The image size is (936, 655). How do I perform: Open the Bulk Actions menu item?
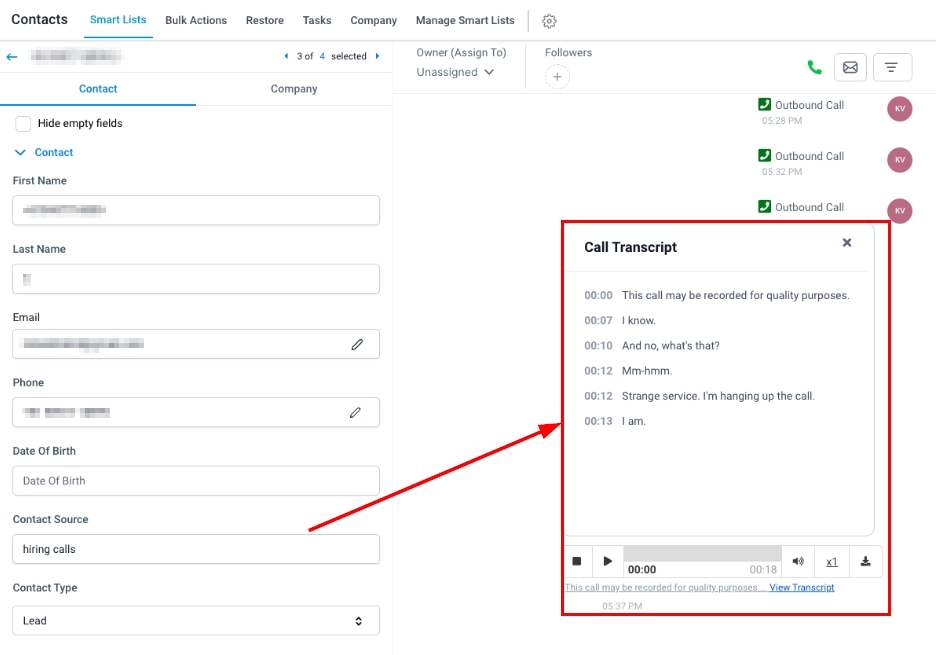tap(196, 20)
